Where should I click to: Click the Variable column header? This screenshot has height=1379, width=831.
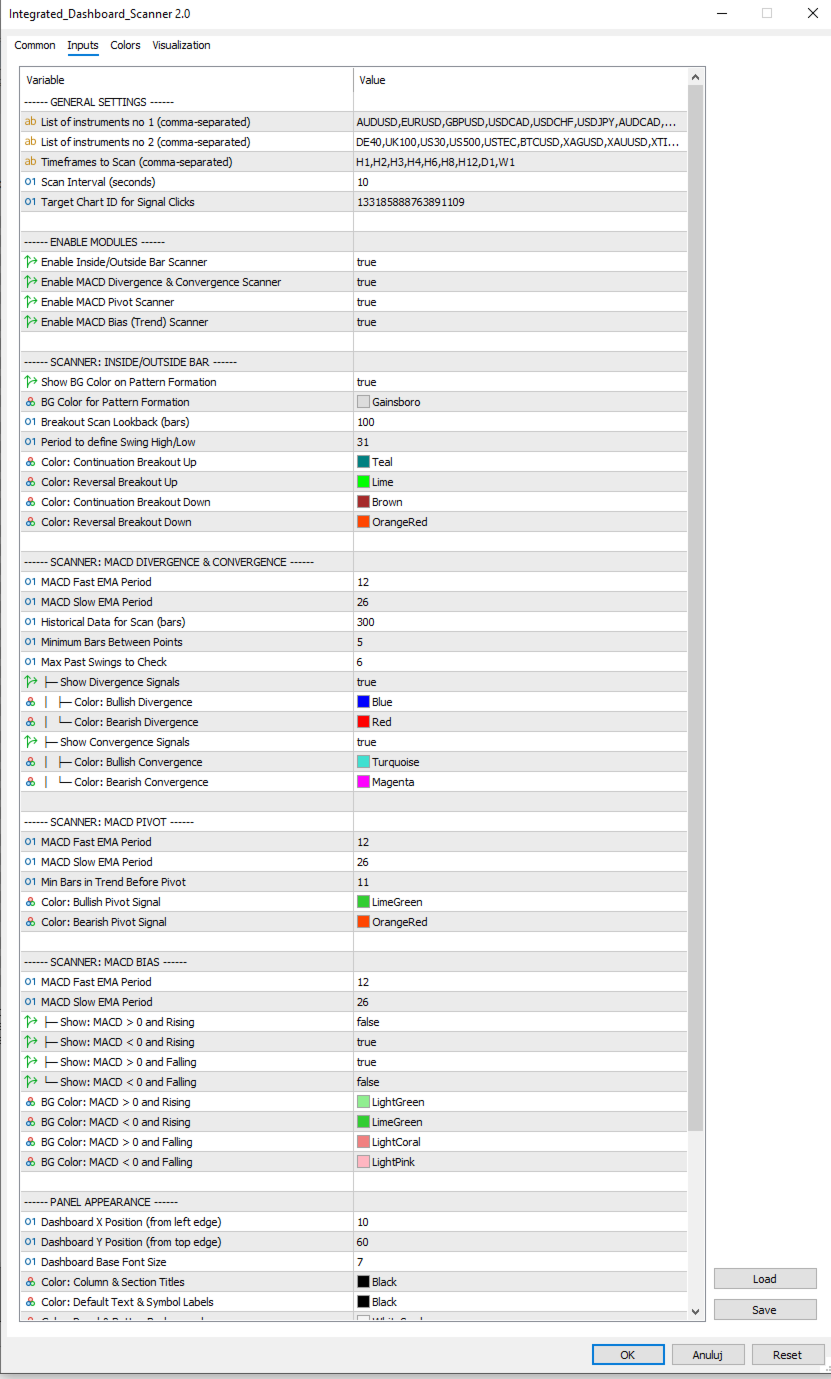187,80
